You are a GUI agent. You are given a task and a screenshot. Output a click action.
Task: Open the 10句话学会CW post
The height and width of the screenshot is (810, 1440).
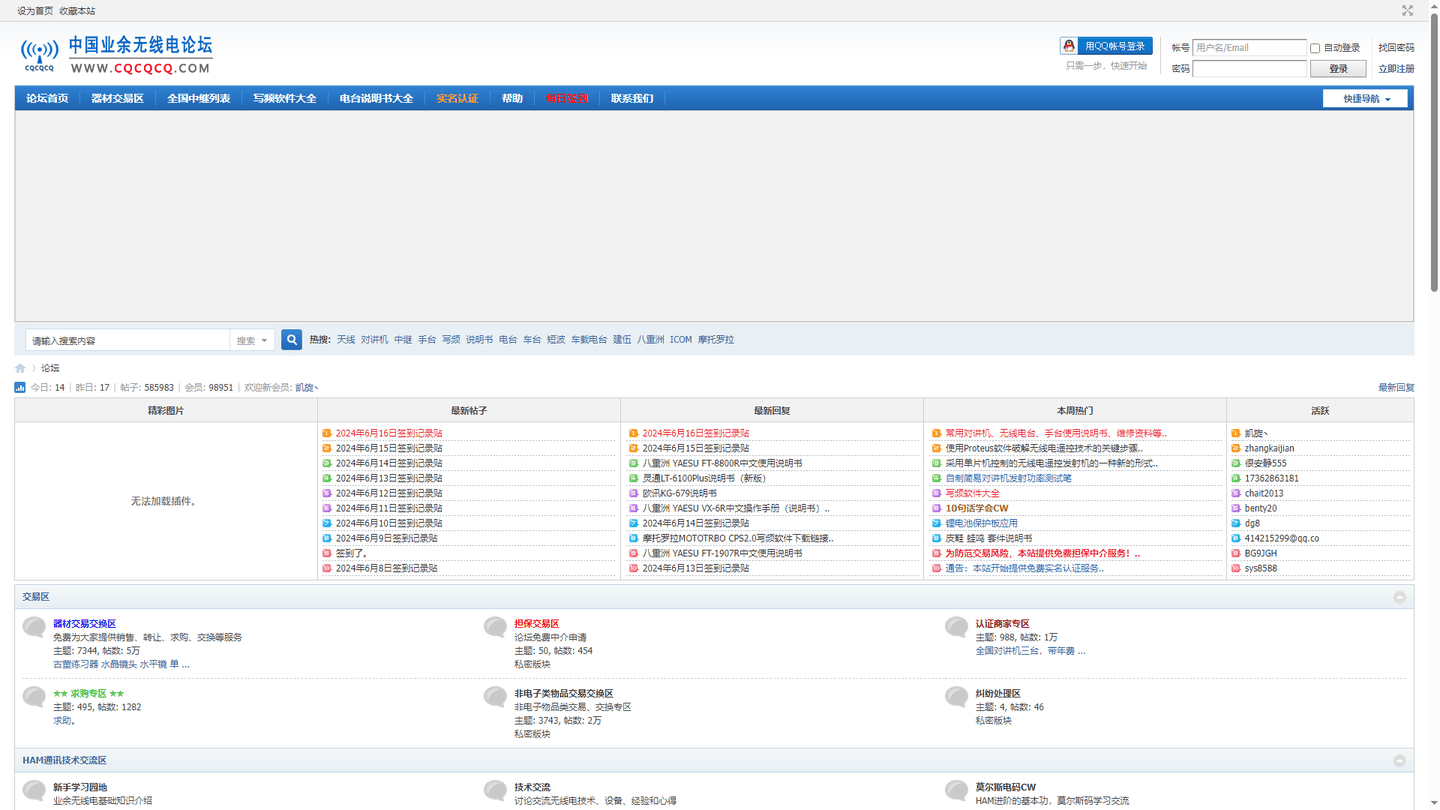point(977,508)
